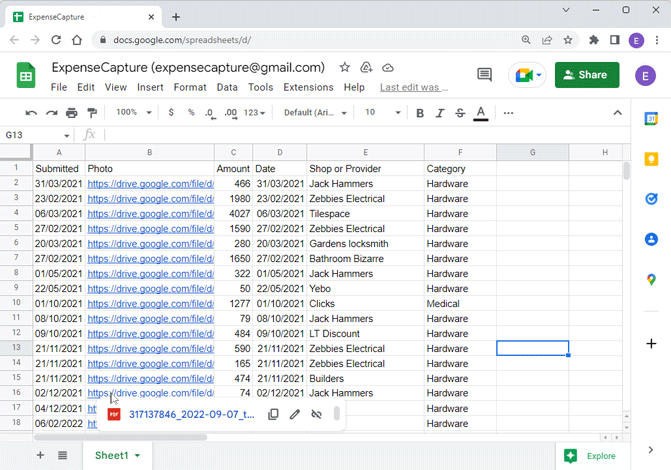Viewport: 671px width, 470px height.
Task: Open the browser Extensions puzzle icon
Action: (x=594, y=40)
